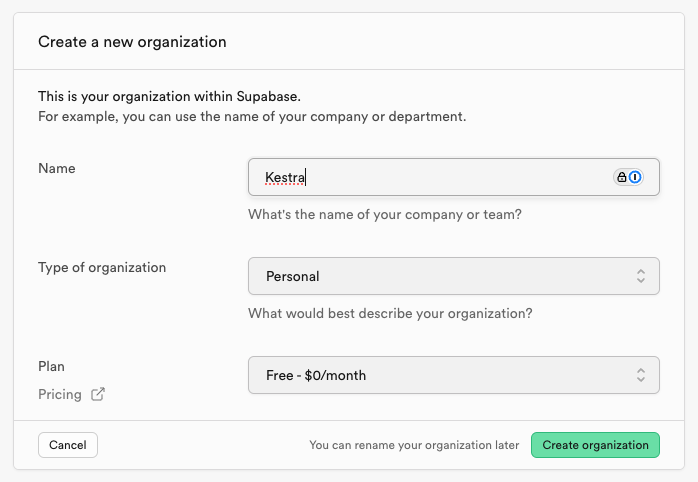The height and width of the screenshot is (482, 698).
Task: Click the up-down chevron icon in Personal selector
Action: [640, 276]
